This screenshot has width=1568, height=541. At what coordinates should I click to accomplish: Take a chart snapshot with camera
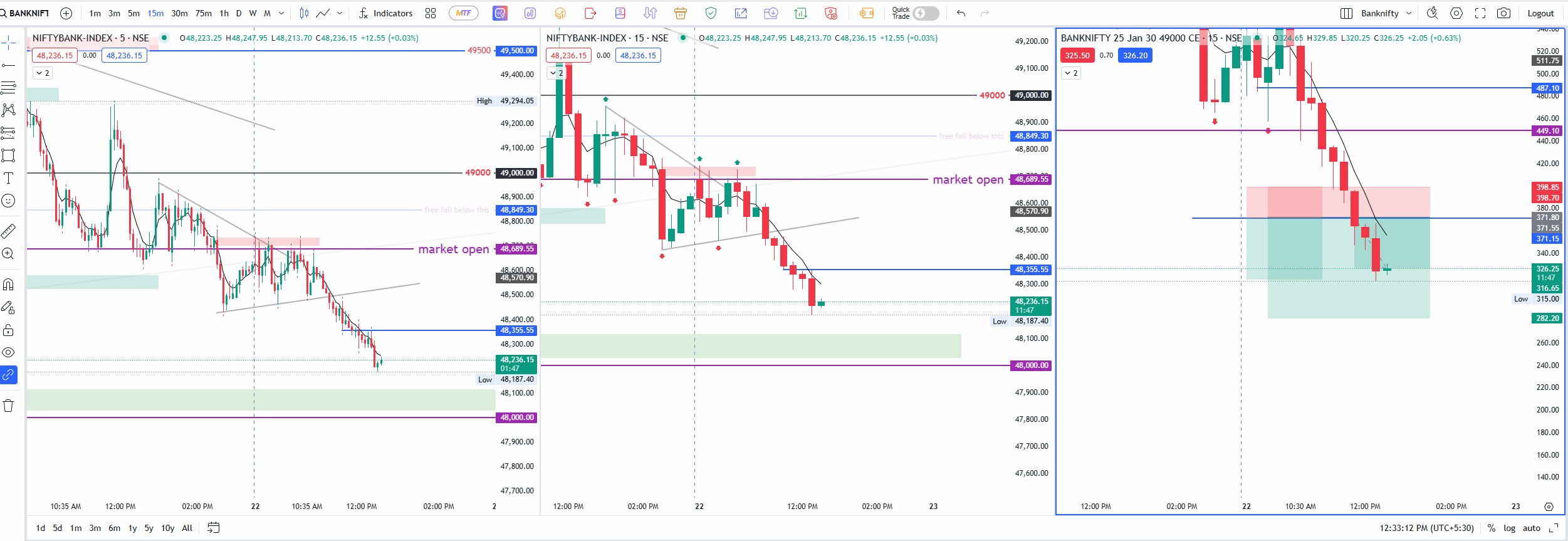point(1503,13)
